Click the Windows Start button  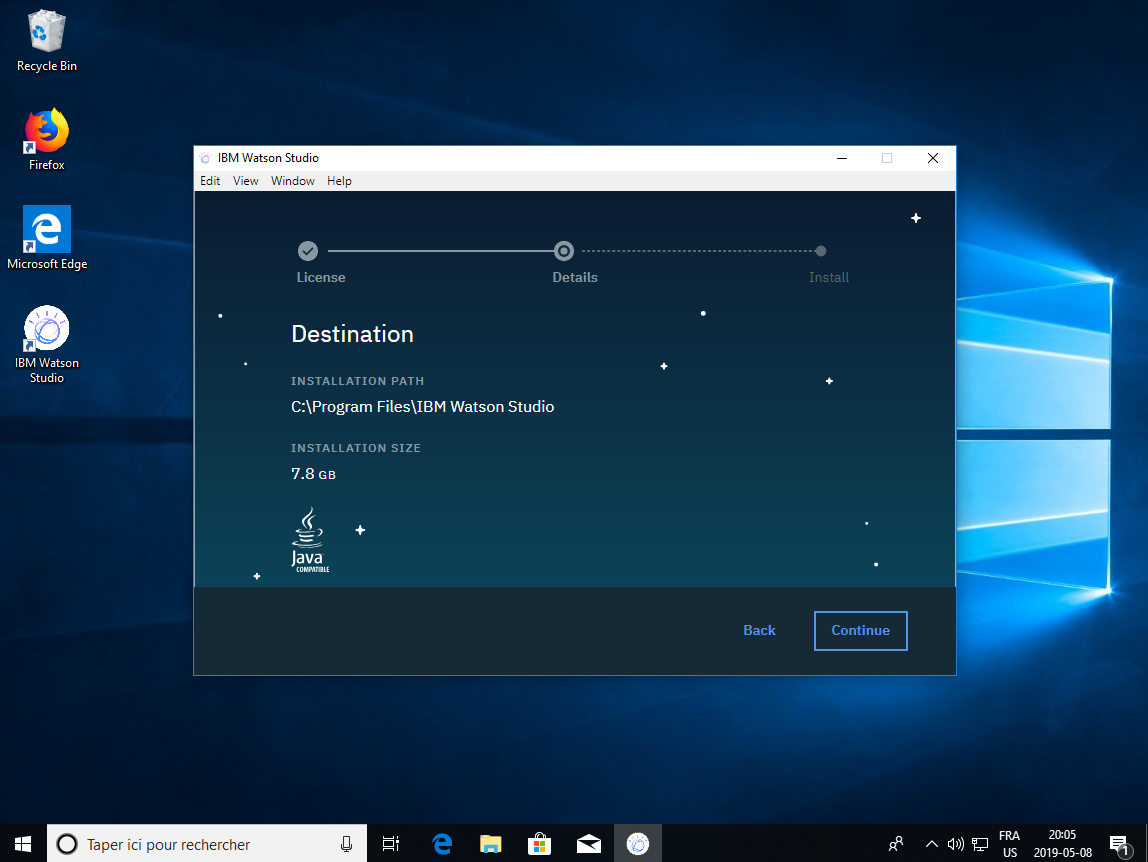click(23, 844)
